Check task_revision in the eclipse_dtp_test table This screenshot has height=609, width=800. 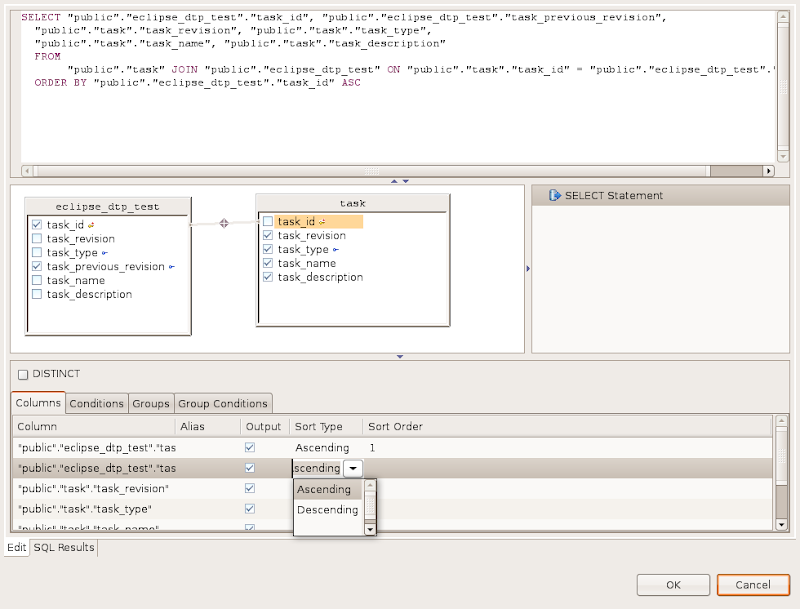tap(37, 239)
